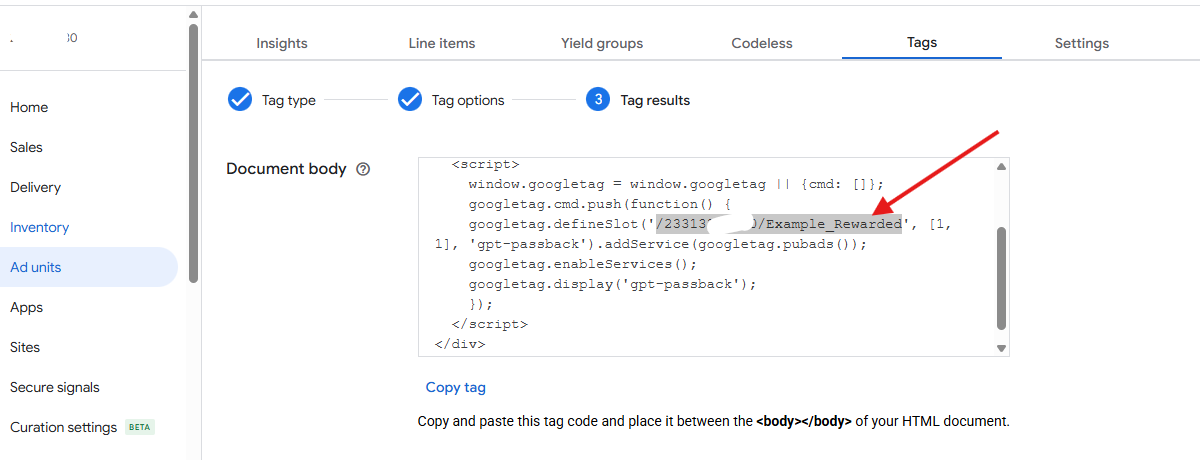Click the Tag options completed checkmark step
Viewport: 1200px width, 460px height.
coord(410,100)
